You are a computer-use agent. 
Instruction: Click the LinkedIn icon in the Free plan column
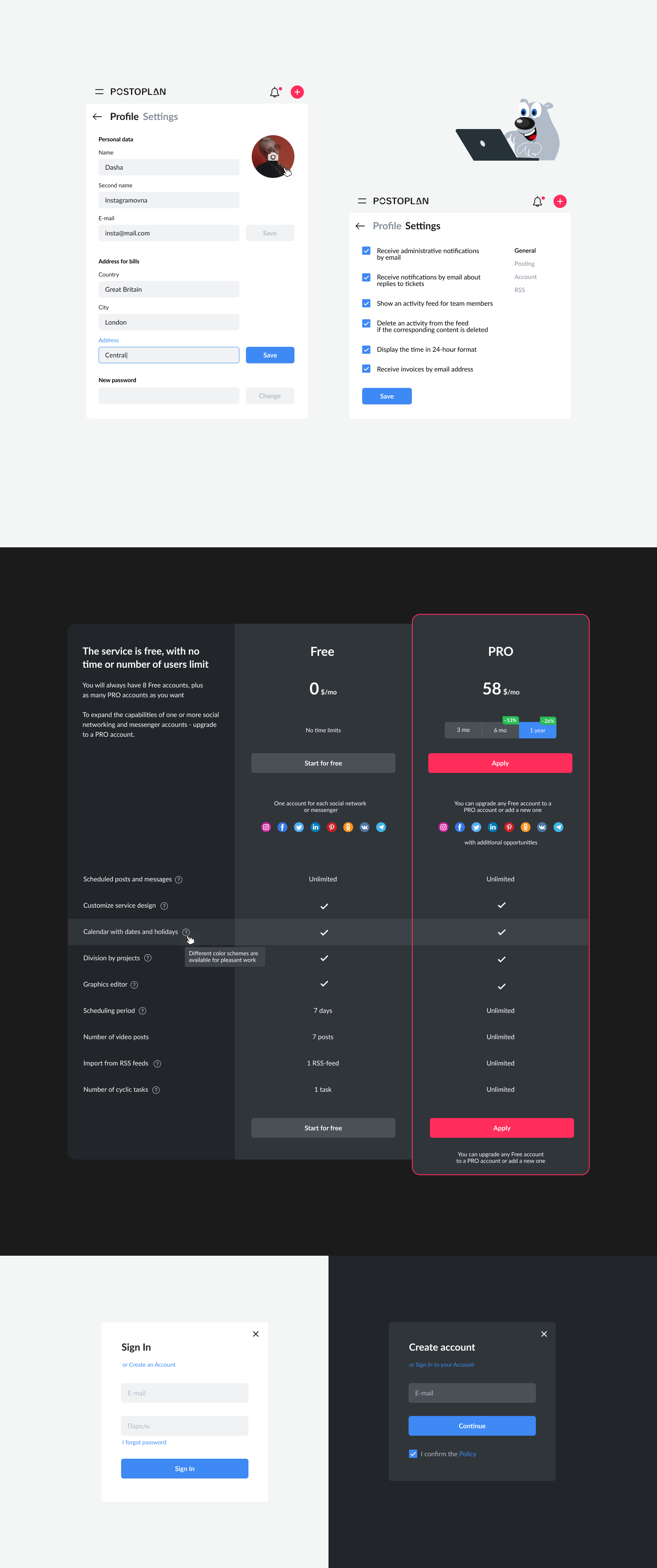click(315, 827)
